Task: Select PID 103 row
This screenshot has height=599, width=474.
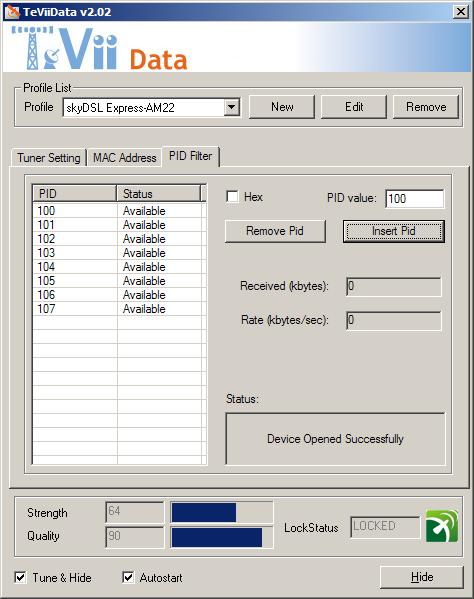Action: click(x=119, y=253)
